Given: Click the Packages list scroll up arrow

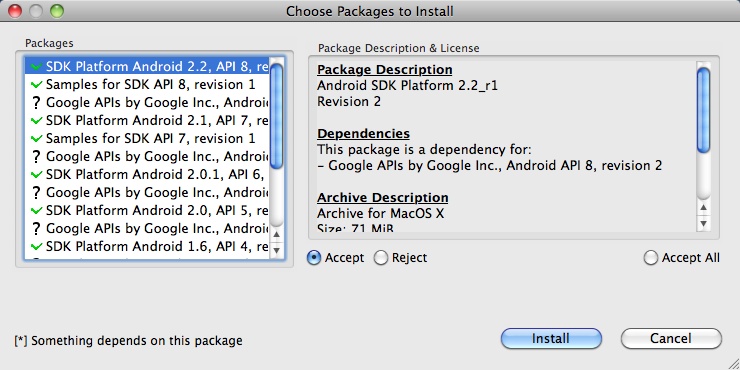Looking at the screenshot, I should (277, 234).
